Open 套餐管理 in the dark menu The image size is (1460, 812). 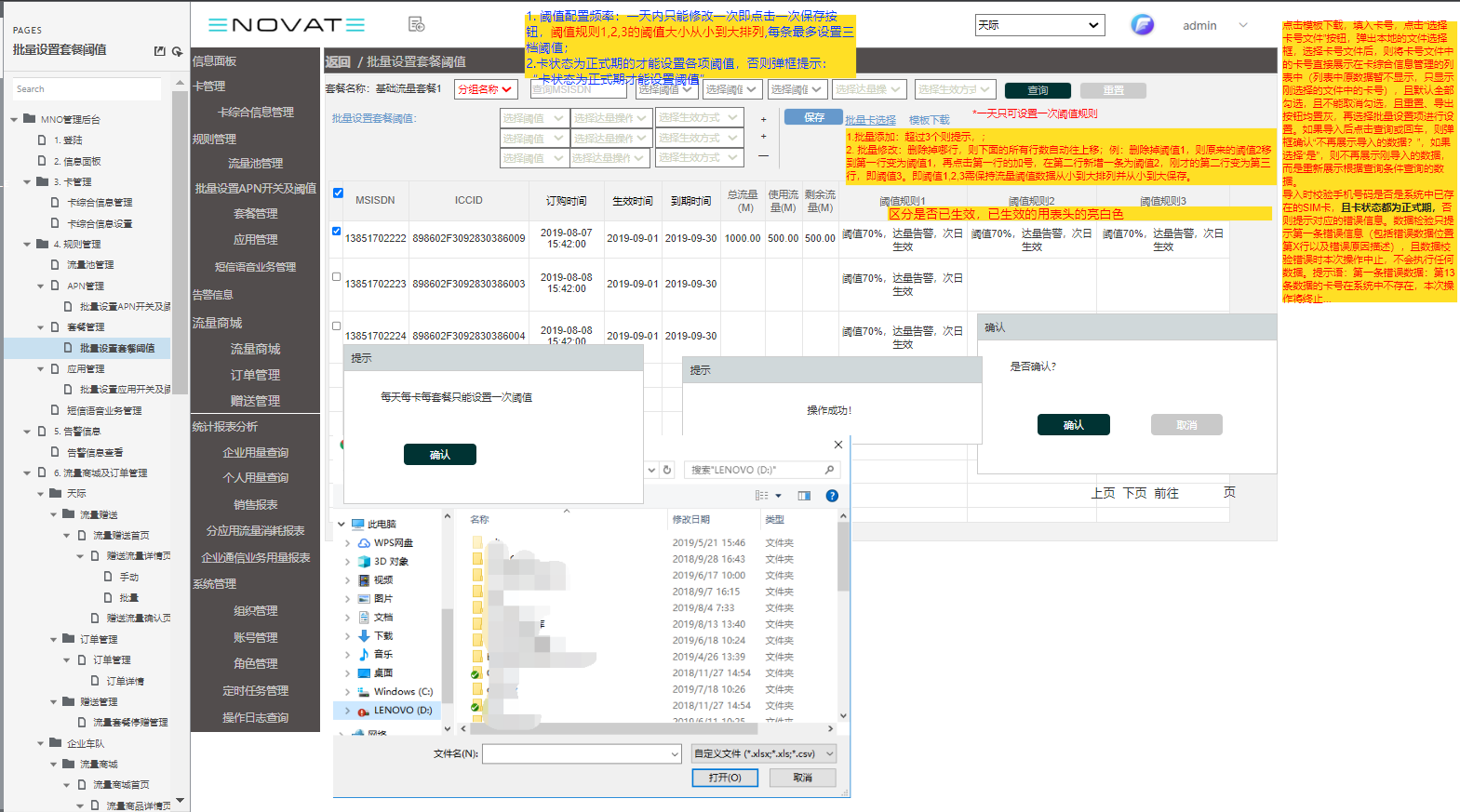[x=255, y=213]
